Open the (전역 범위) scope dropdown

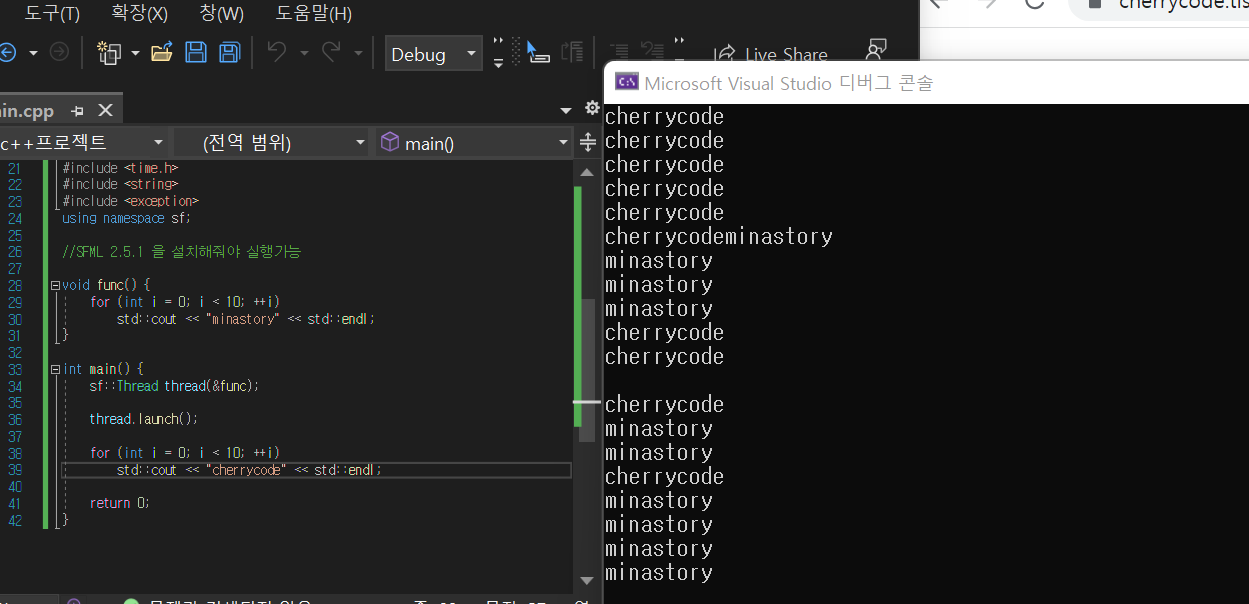[x=273, y=143]
